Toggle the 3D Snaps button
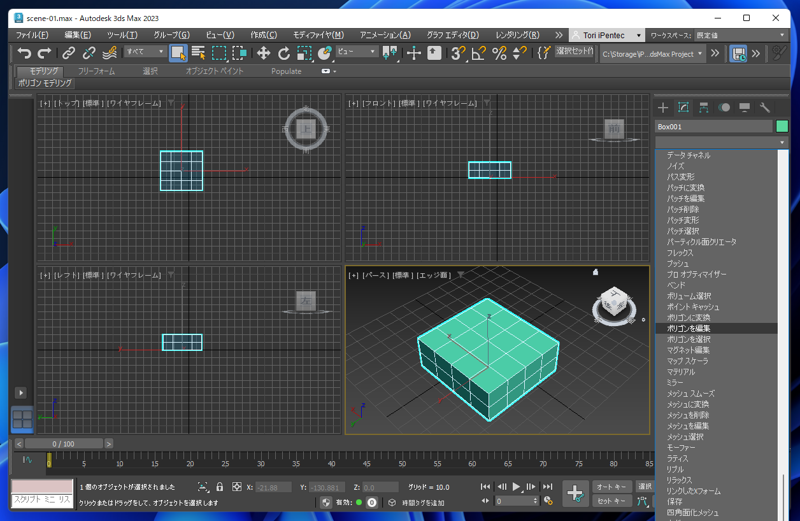The image size is (800, 521). tap(457, 53)
